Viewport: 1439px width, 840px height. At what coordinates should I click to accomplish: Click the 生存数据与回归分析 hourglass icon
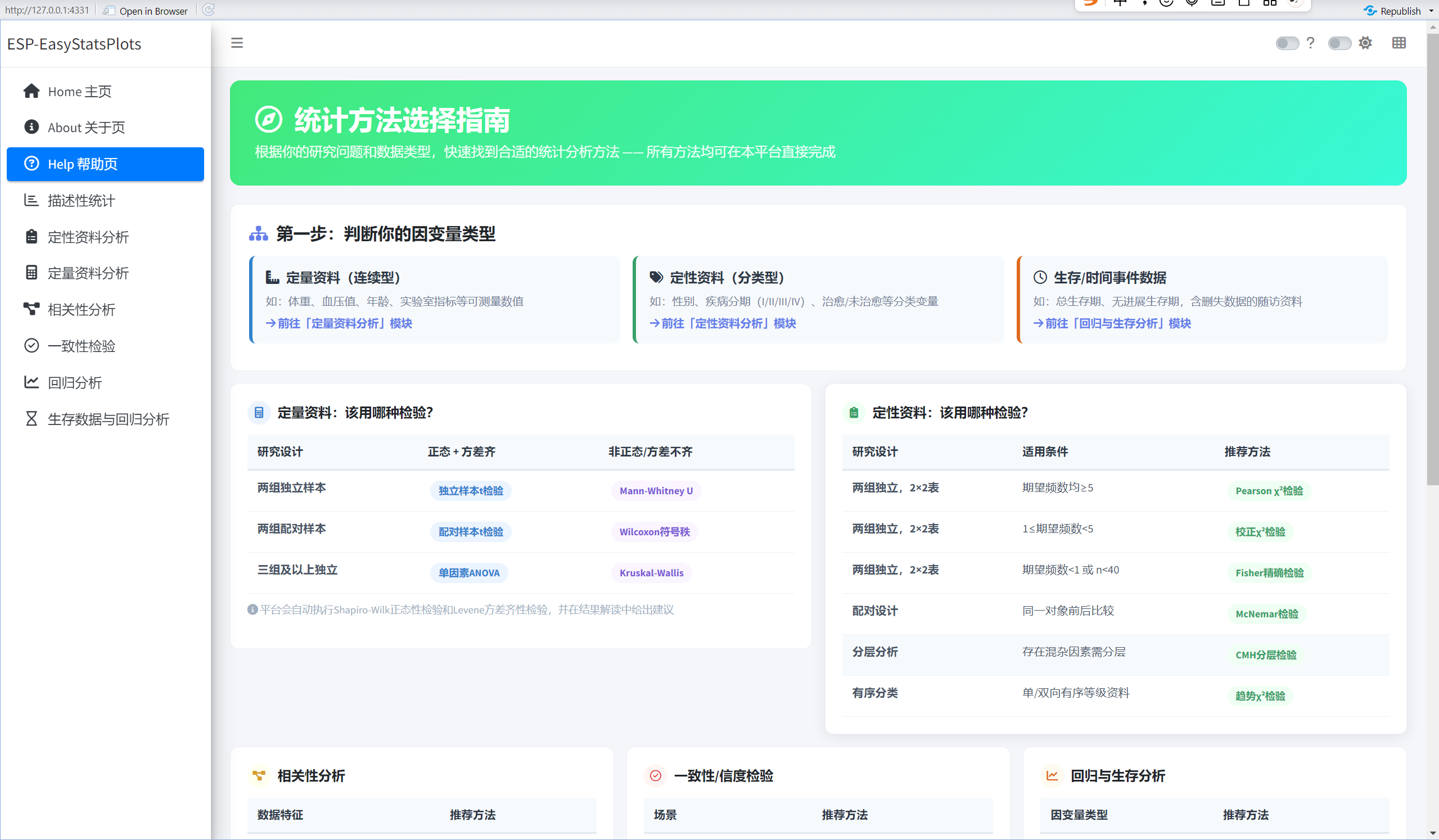tap(31, 418)
